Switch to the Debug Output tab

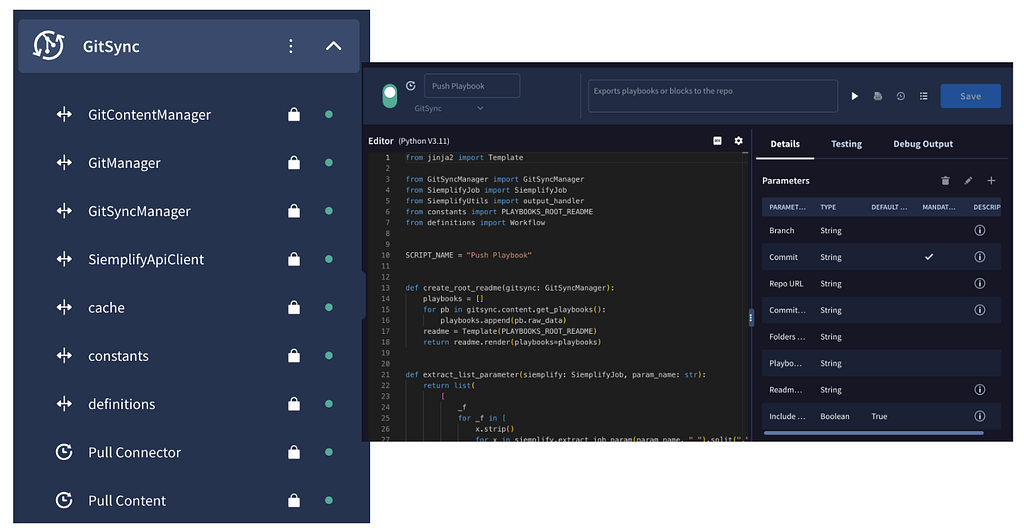tap(923, 144)
